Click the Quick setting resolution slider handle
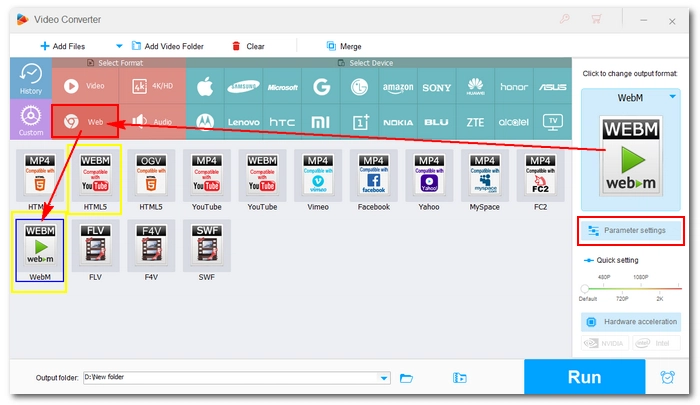Screen dimensions: 700x405 (x=584, y=288)
